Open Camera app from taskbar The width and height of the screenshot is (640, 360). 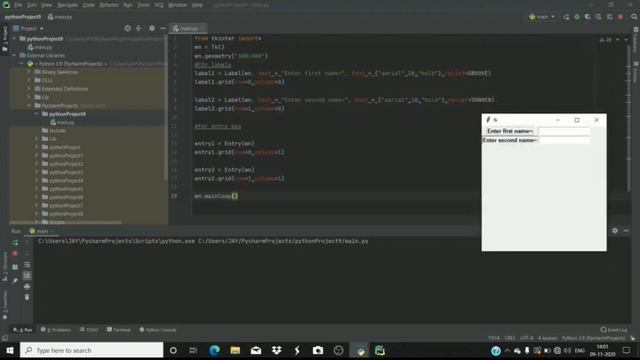[318, 350]
